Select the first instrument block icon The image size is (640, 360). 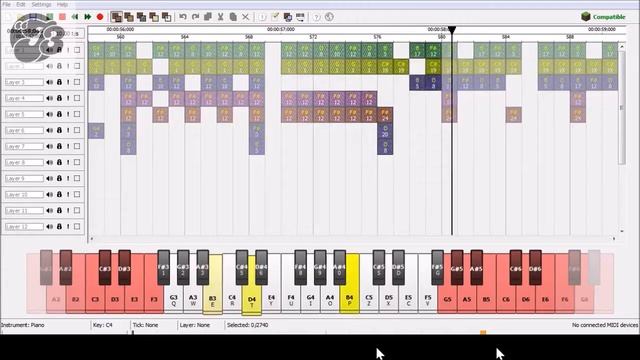(x=116, y=17)
